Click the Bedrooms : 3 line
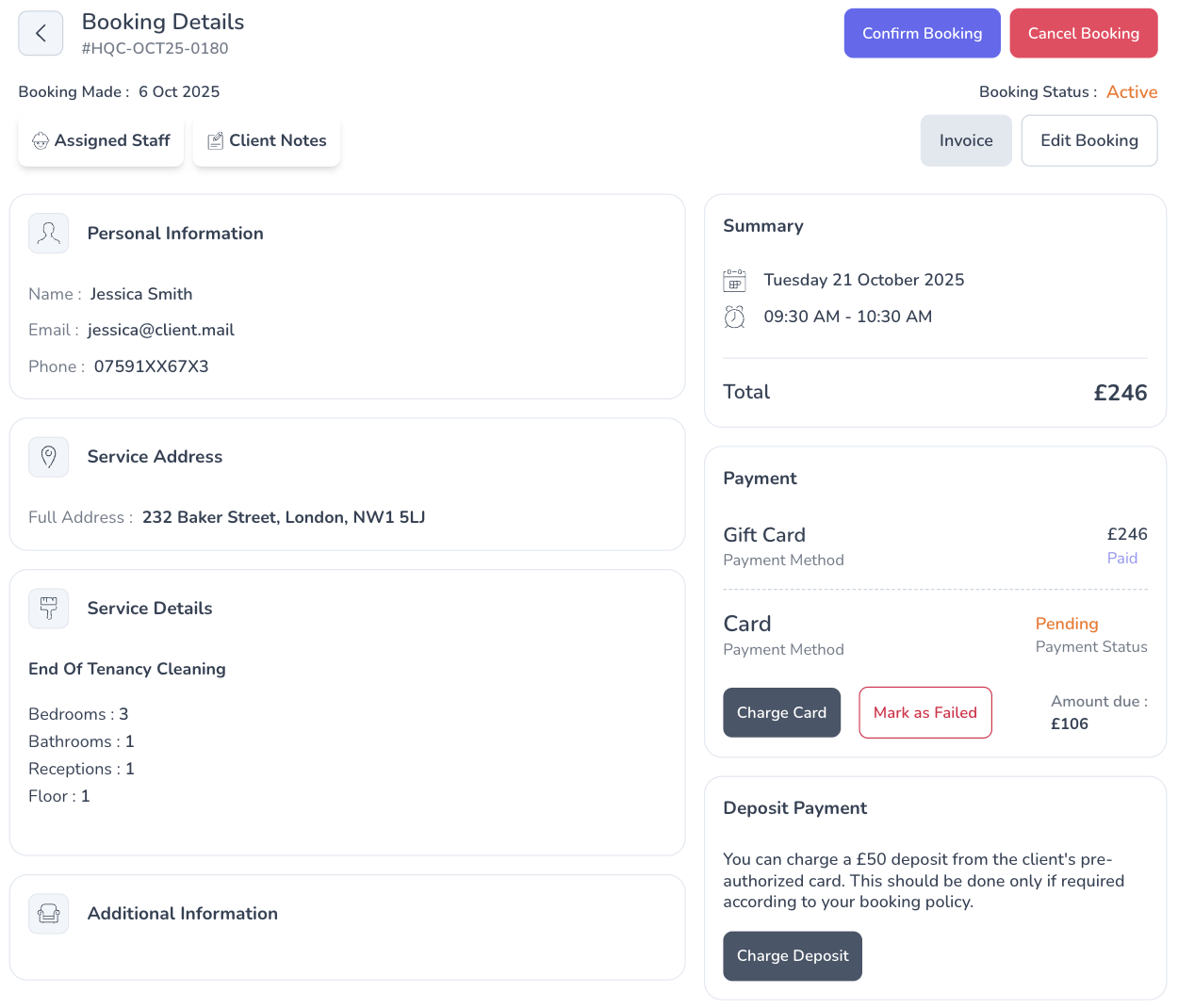Viewport: 1178px width, 1008px height. pos(78,715)
